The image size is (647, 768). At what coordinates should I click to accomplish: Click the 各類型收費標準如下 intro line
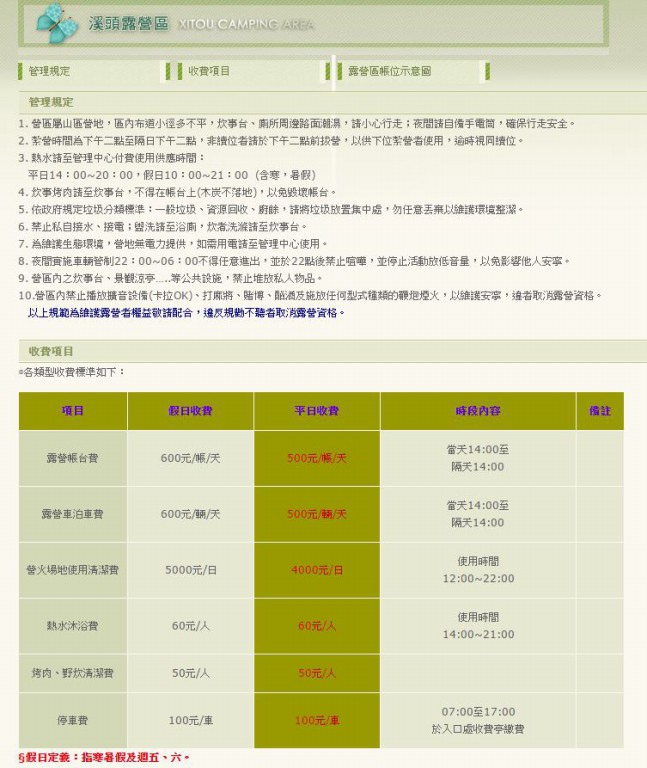pyautogui.click(x=72, y=372)
